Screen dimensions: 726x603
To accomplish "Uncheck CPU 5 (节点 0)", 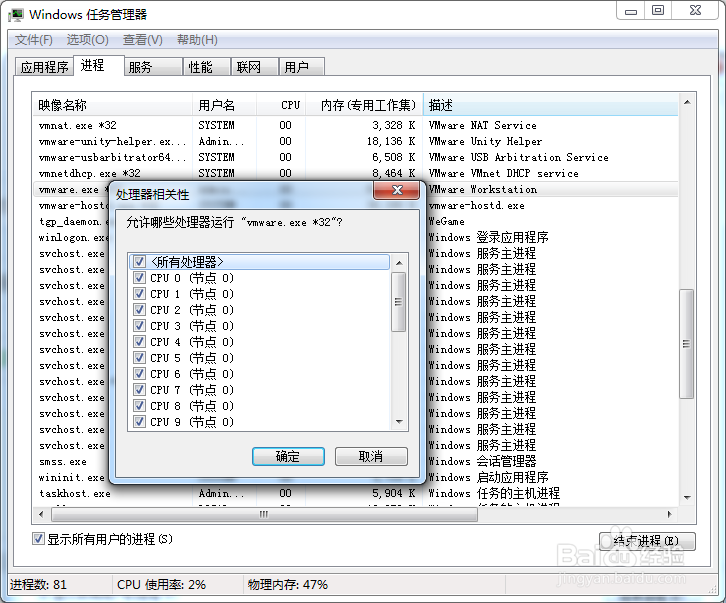I will click(139, 358).
